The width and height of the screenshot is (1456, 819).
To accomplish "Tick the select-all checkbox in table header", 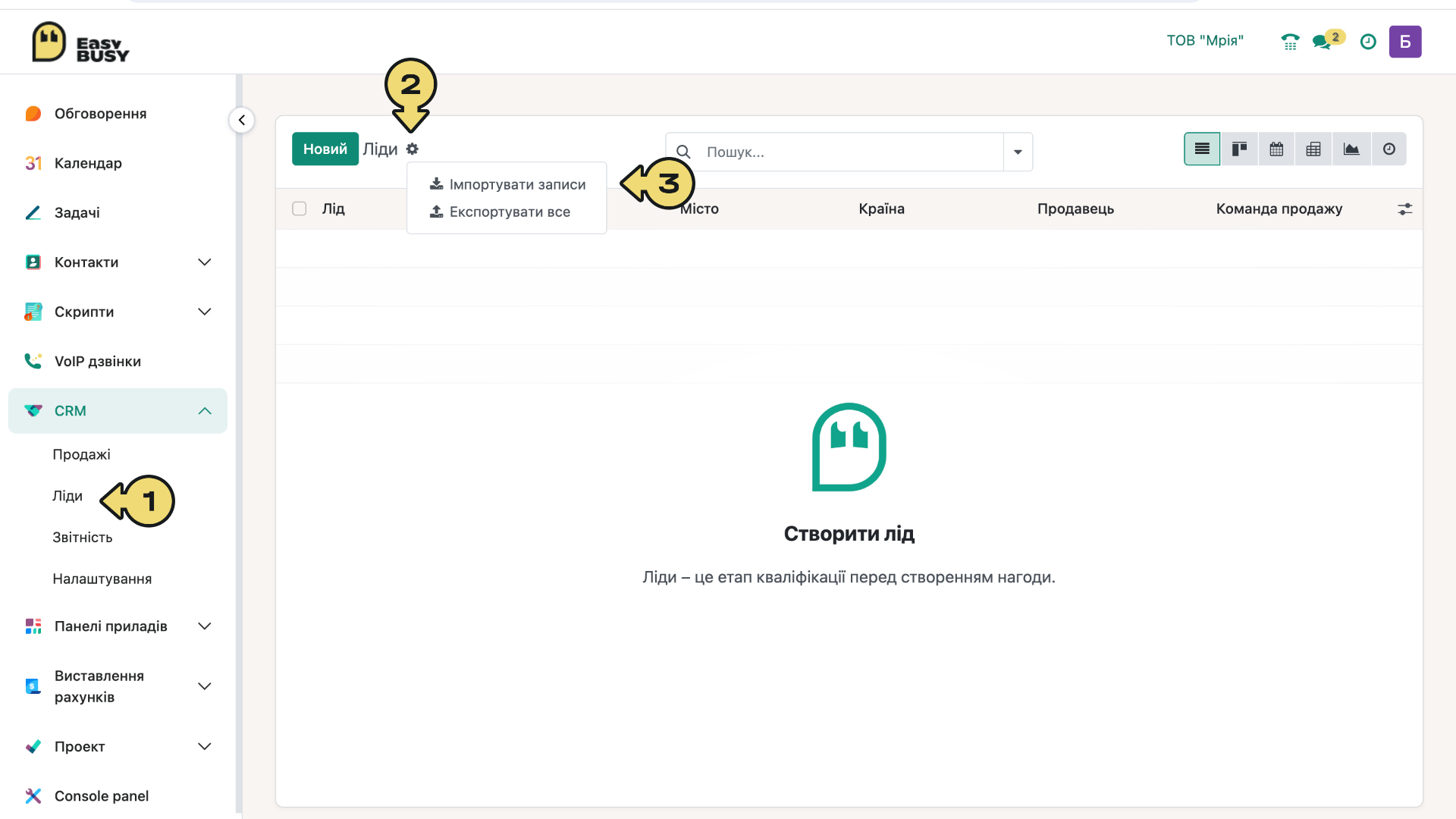I will pos(300,209).
